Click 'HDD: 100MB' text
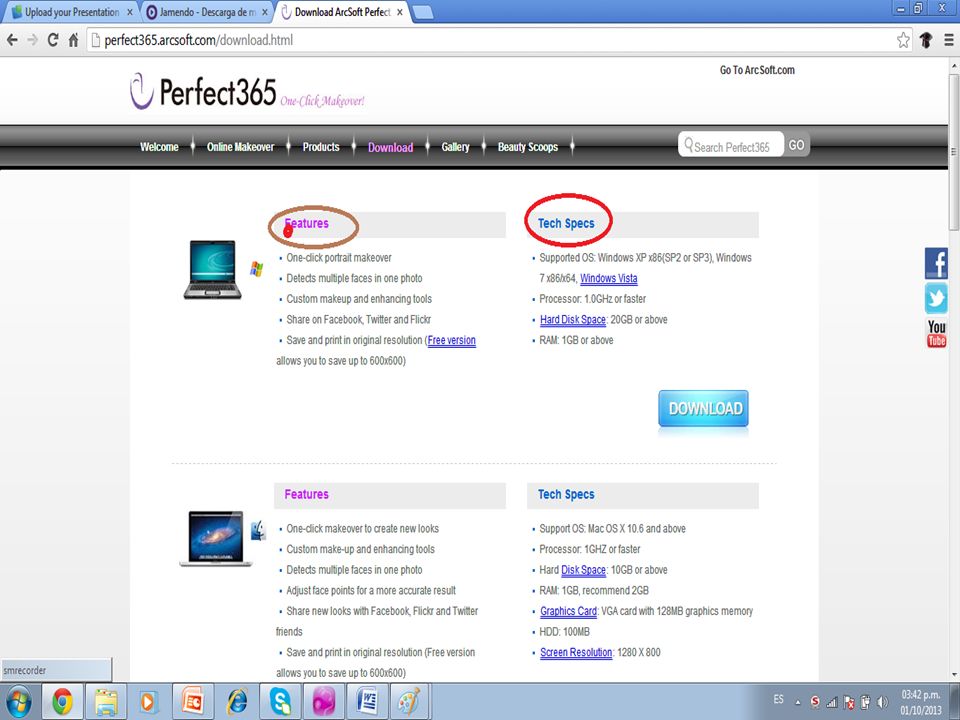 [564, 632]
